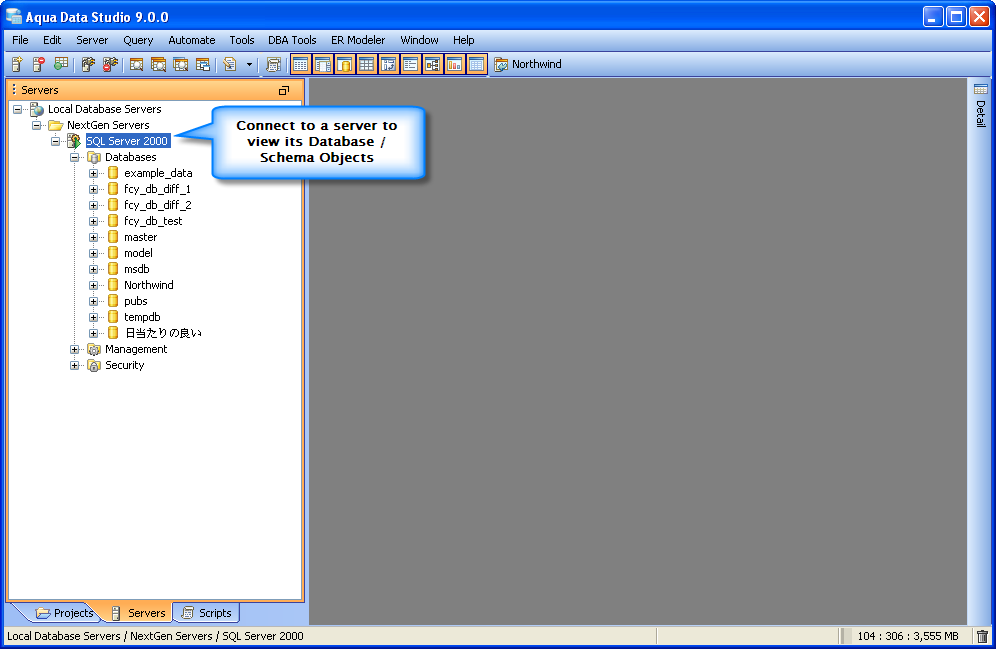The image size is (996, 649).
Task: Click the second magnifier query window icon
Action: tap(158, 64)
